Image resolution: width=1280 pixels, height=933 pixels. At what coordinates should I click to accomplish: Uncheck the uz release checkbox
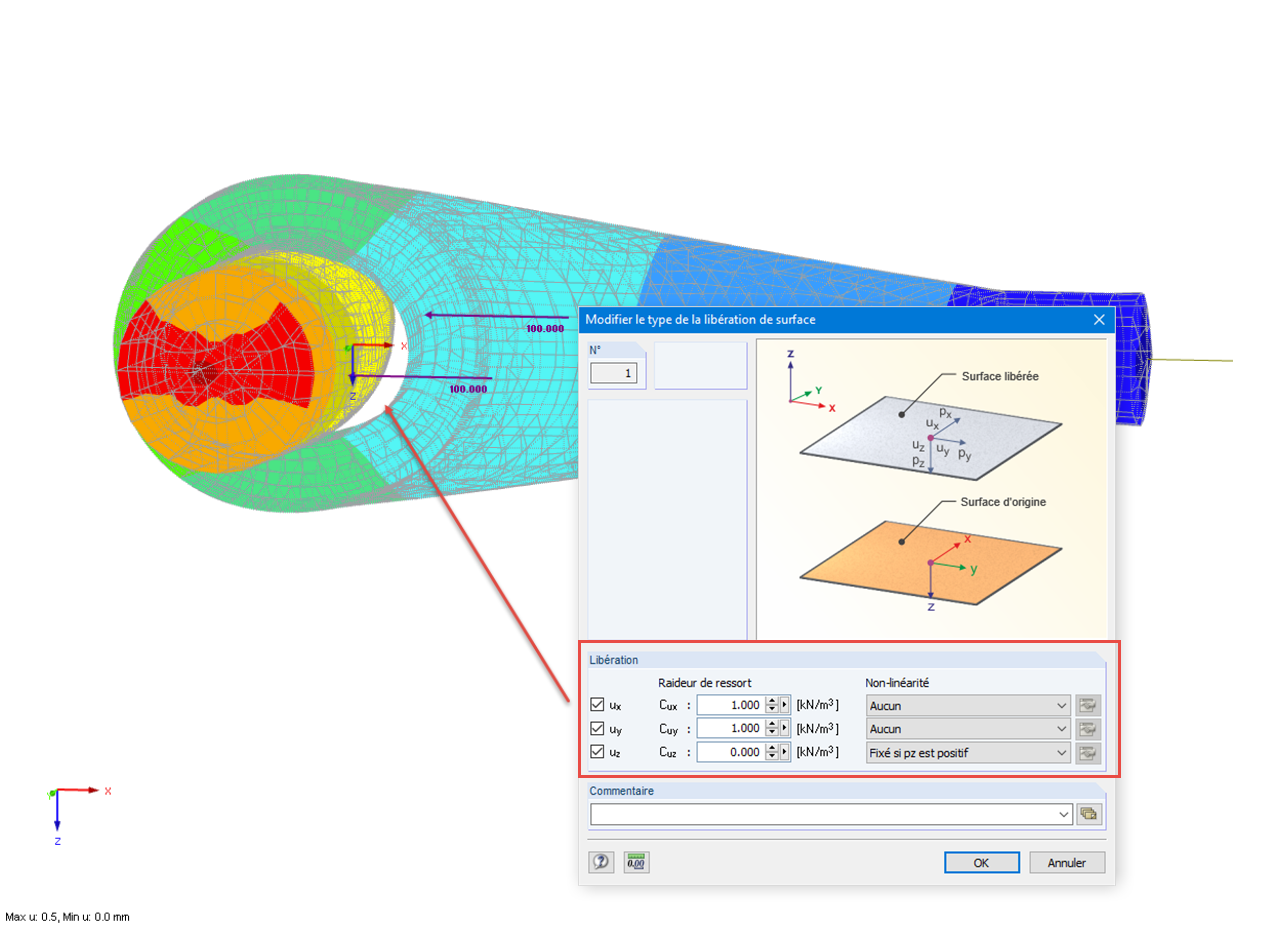[598, 753]
